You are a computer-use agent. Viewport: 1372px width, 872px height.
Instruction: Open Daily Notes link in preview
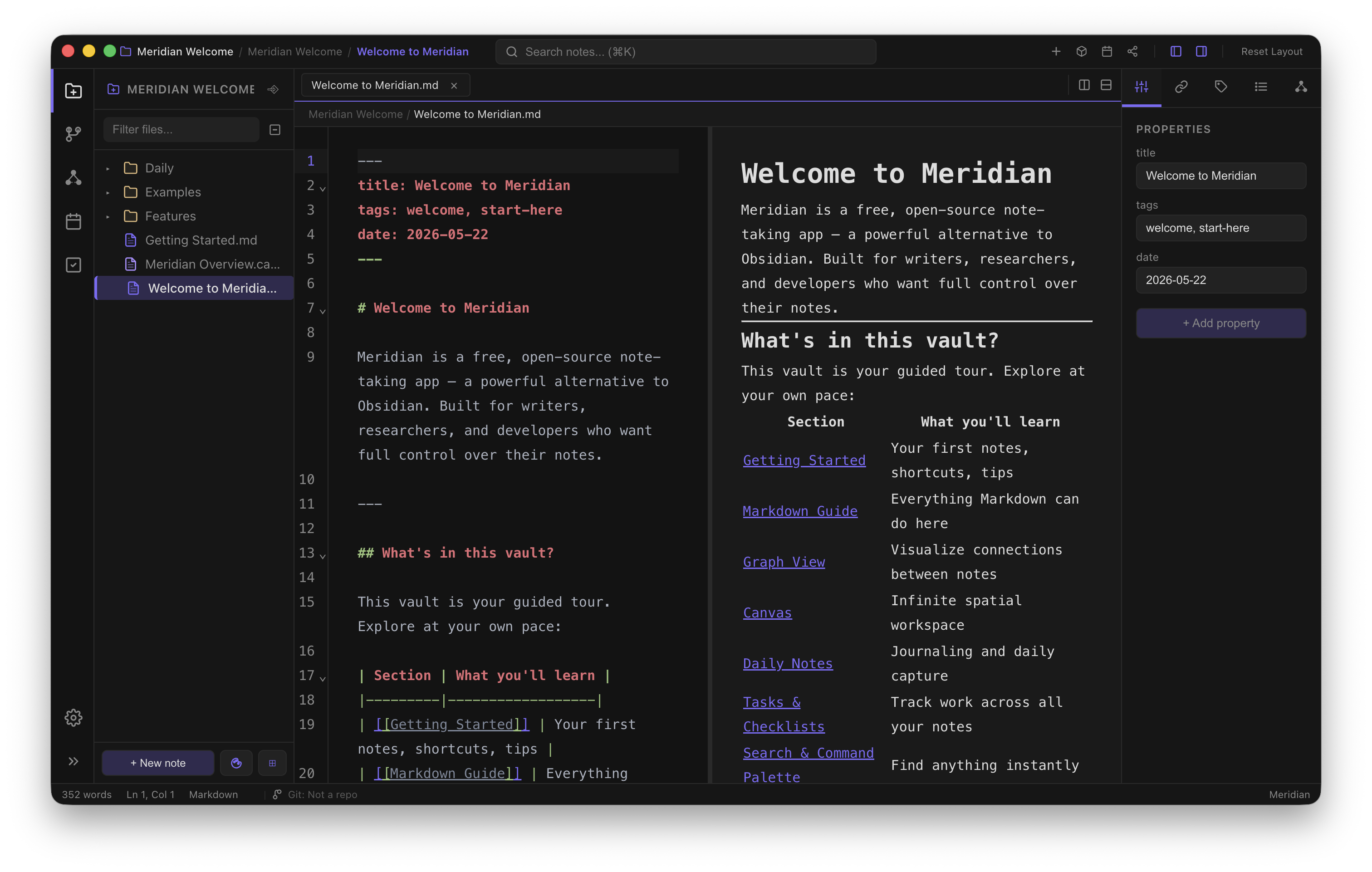click(788, 663)
